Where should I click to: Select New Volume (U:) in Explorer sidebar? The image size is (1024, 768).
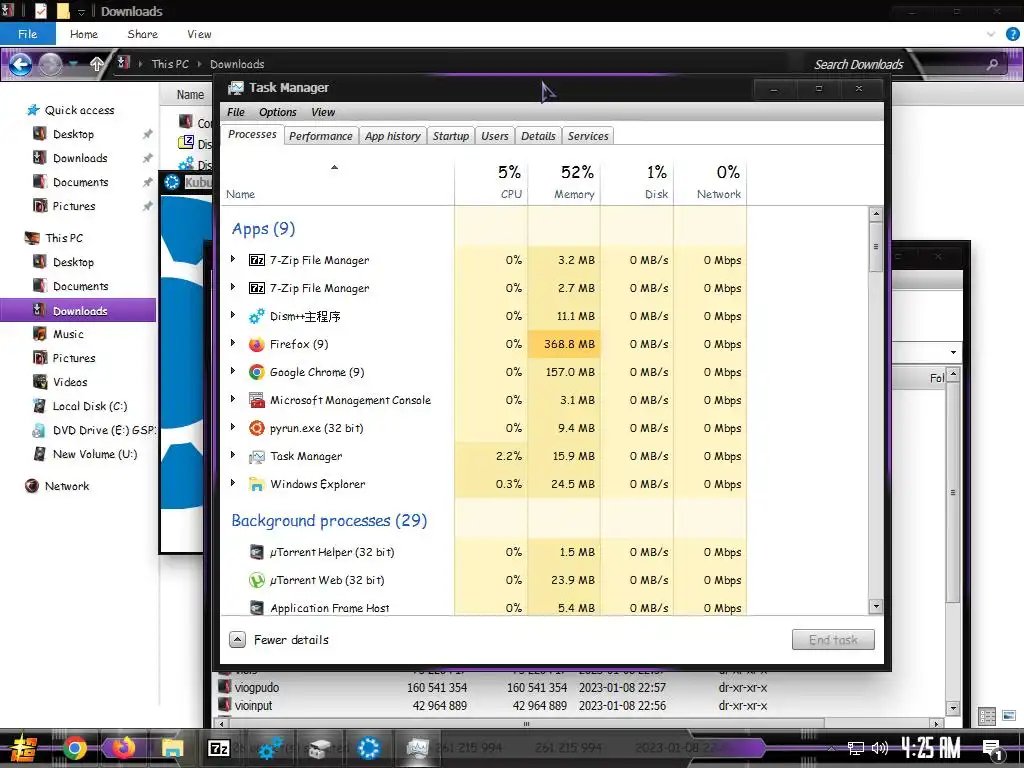(95, 454)
